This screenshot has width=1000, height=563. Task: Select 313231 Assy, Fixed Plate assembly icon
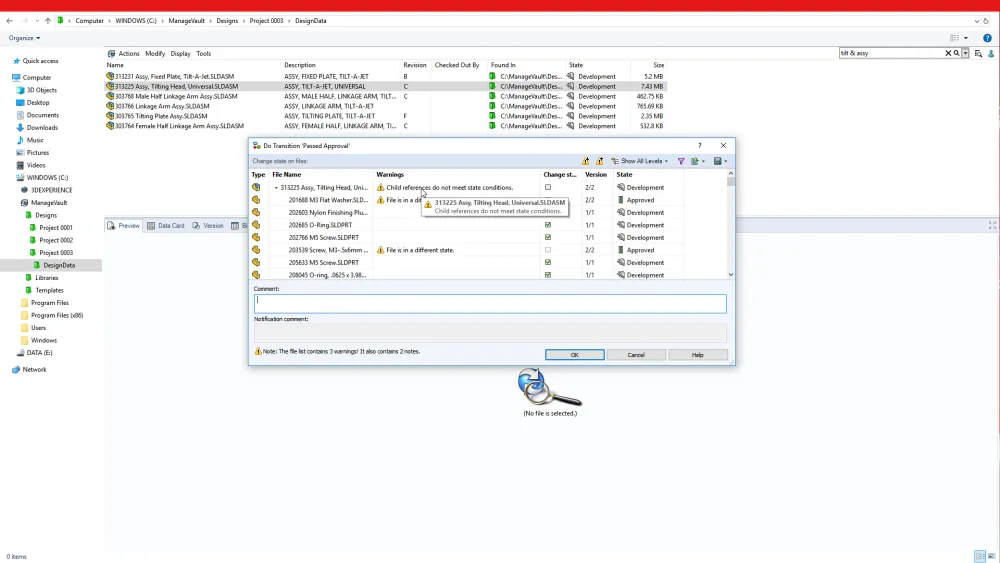tap(110, 77)
